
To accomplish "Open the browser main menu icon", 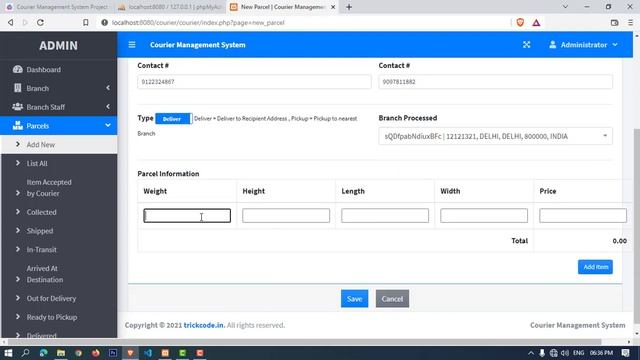I will [x=631, y=23].
